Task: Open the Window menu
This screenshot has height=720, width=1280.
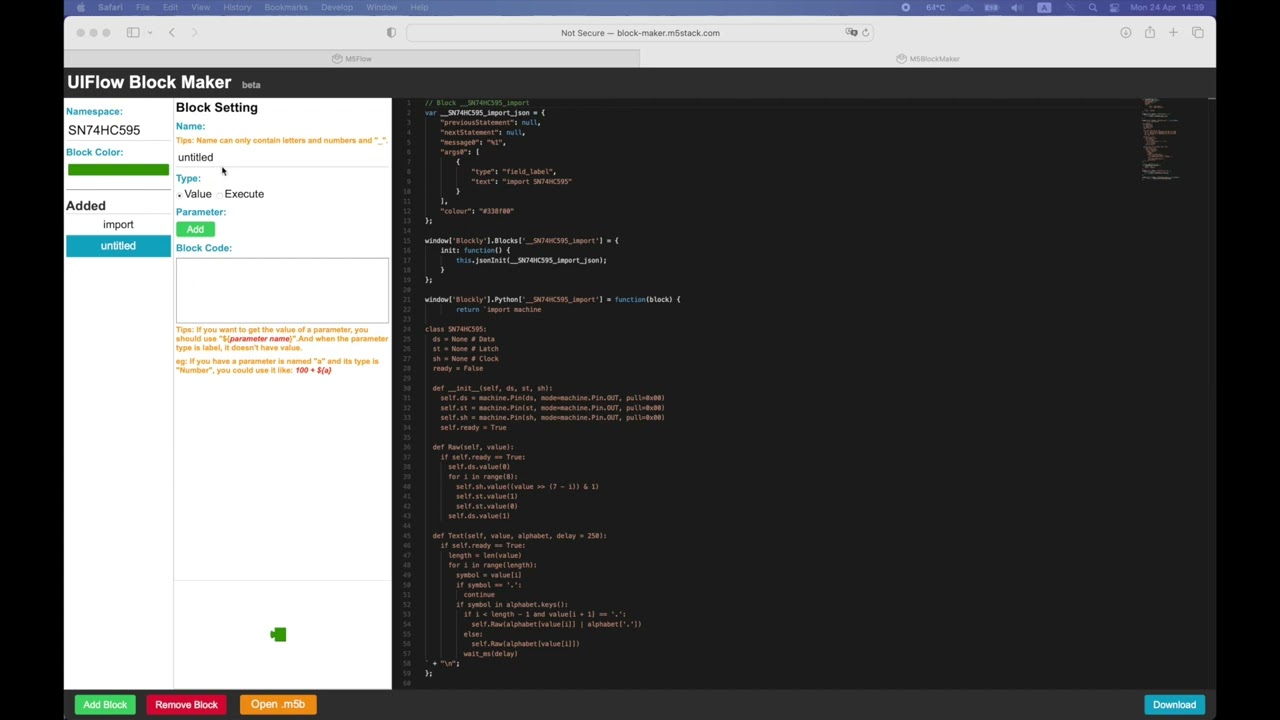Action: click(x=381, y=7)
